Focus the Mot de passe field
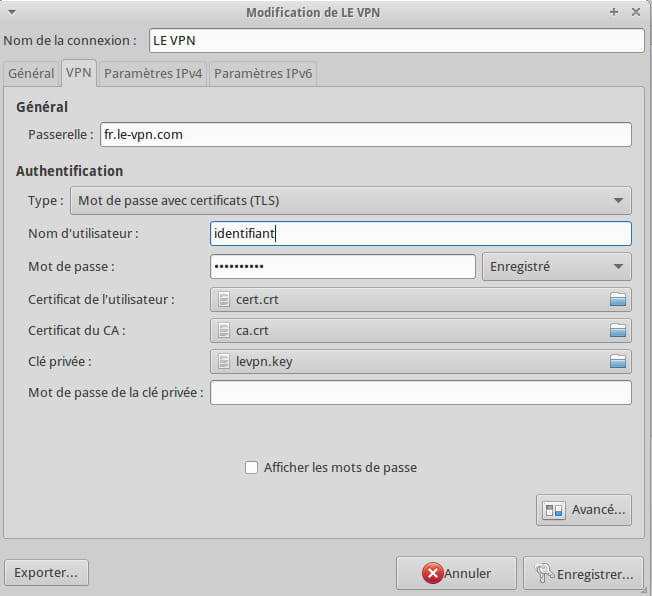This screenshot has width=652, height=596. (x=343, y=267)
